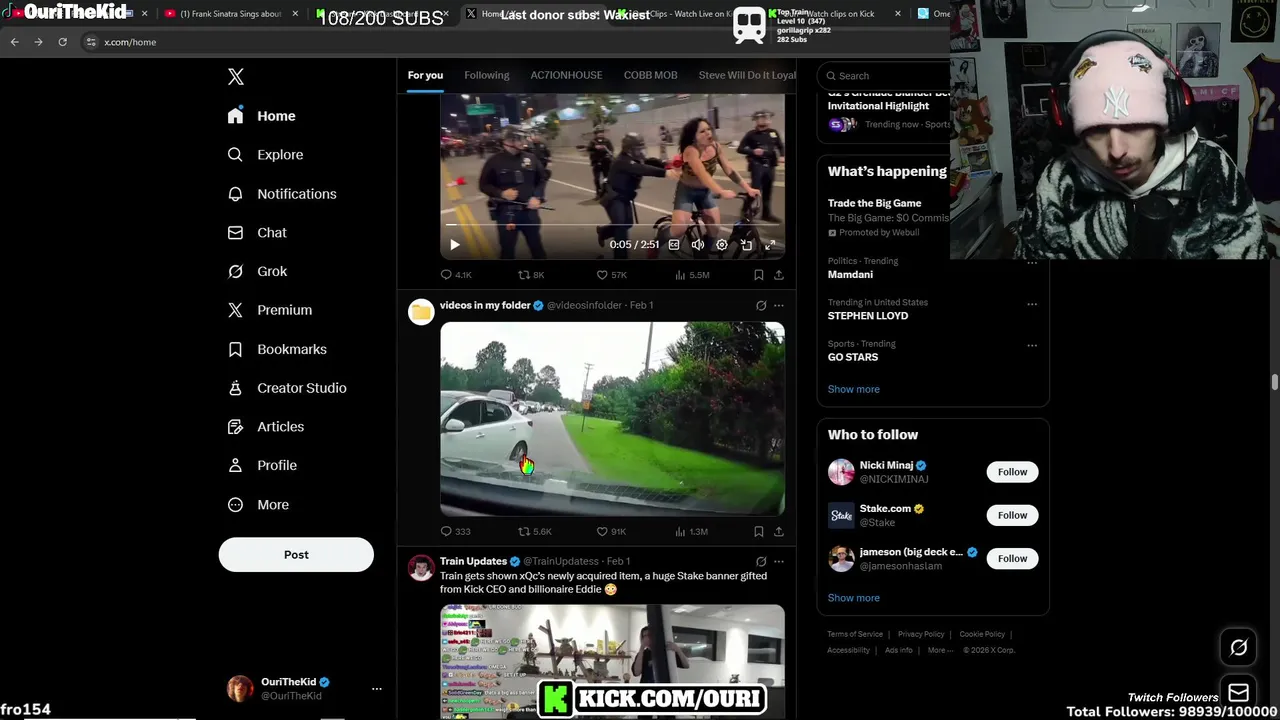Viewport: 1280px width, 720px height.
Task: Toggle closed captions on the video
Action: click(674, 245)
